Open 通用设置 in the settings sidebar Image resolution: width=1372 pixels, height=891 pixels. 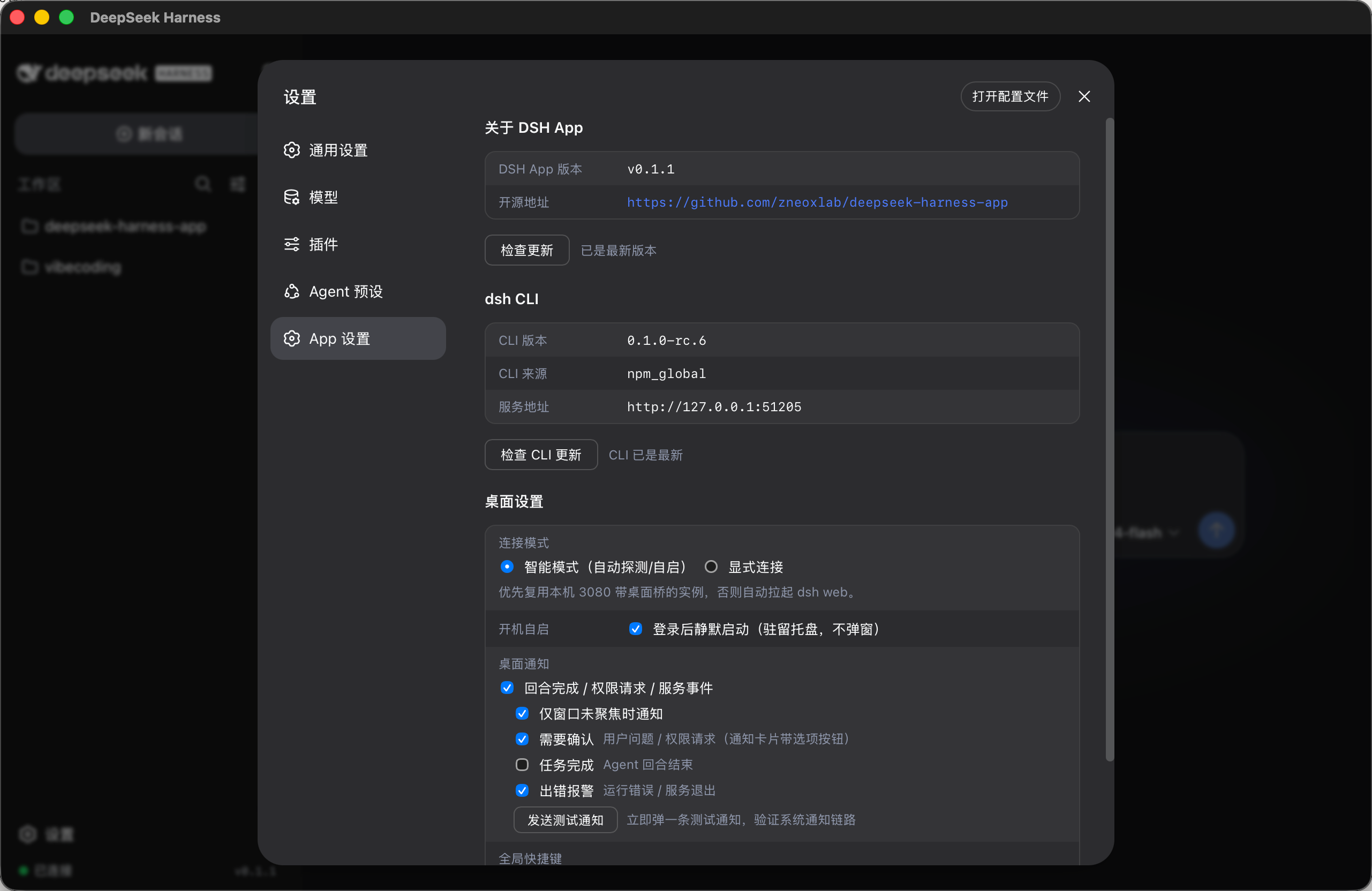click(x=357, y=150)
